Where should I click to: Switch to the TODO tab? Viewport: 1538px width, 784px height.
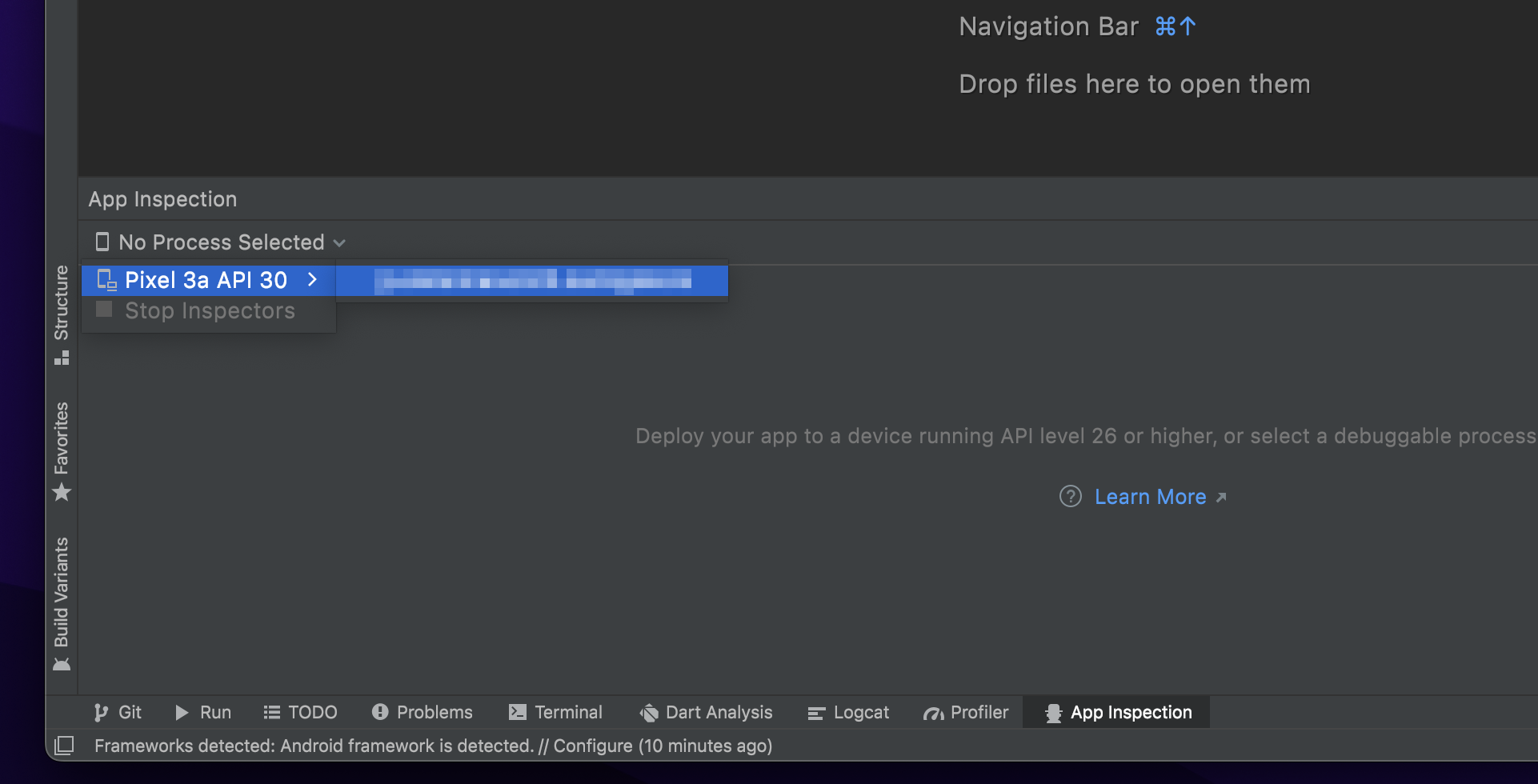coord(300,712)
